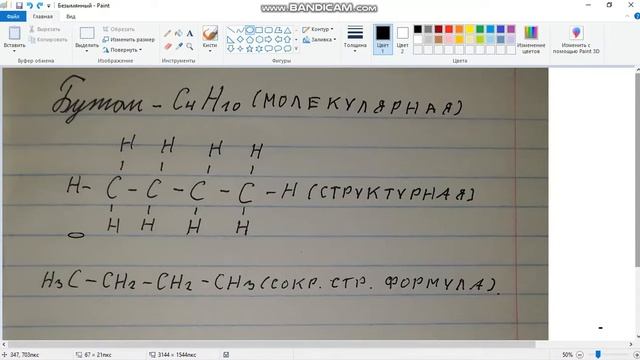
Task: Choose the oval callout shape
Action: tap(278, 49)
